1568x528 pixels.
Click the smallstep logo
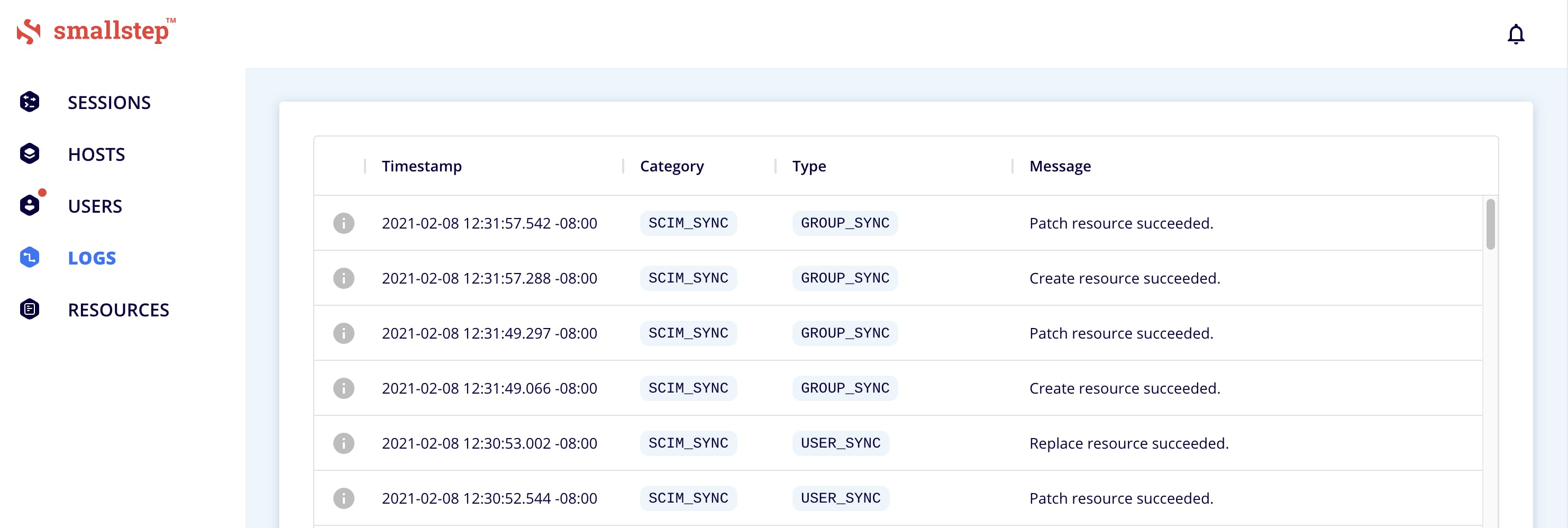pyautogui.click(x=96, y=31)
